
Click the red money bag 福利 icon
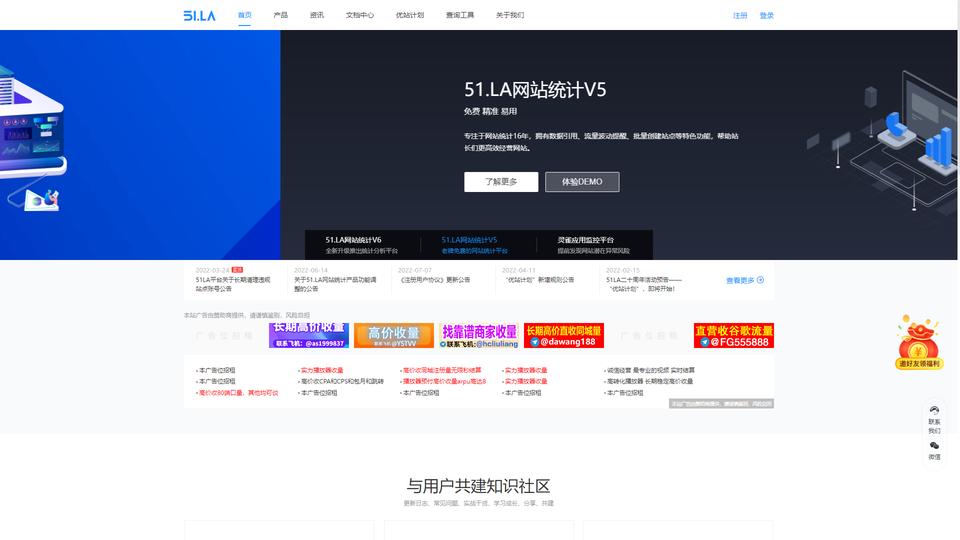click(x=918, y=342)
